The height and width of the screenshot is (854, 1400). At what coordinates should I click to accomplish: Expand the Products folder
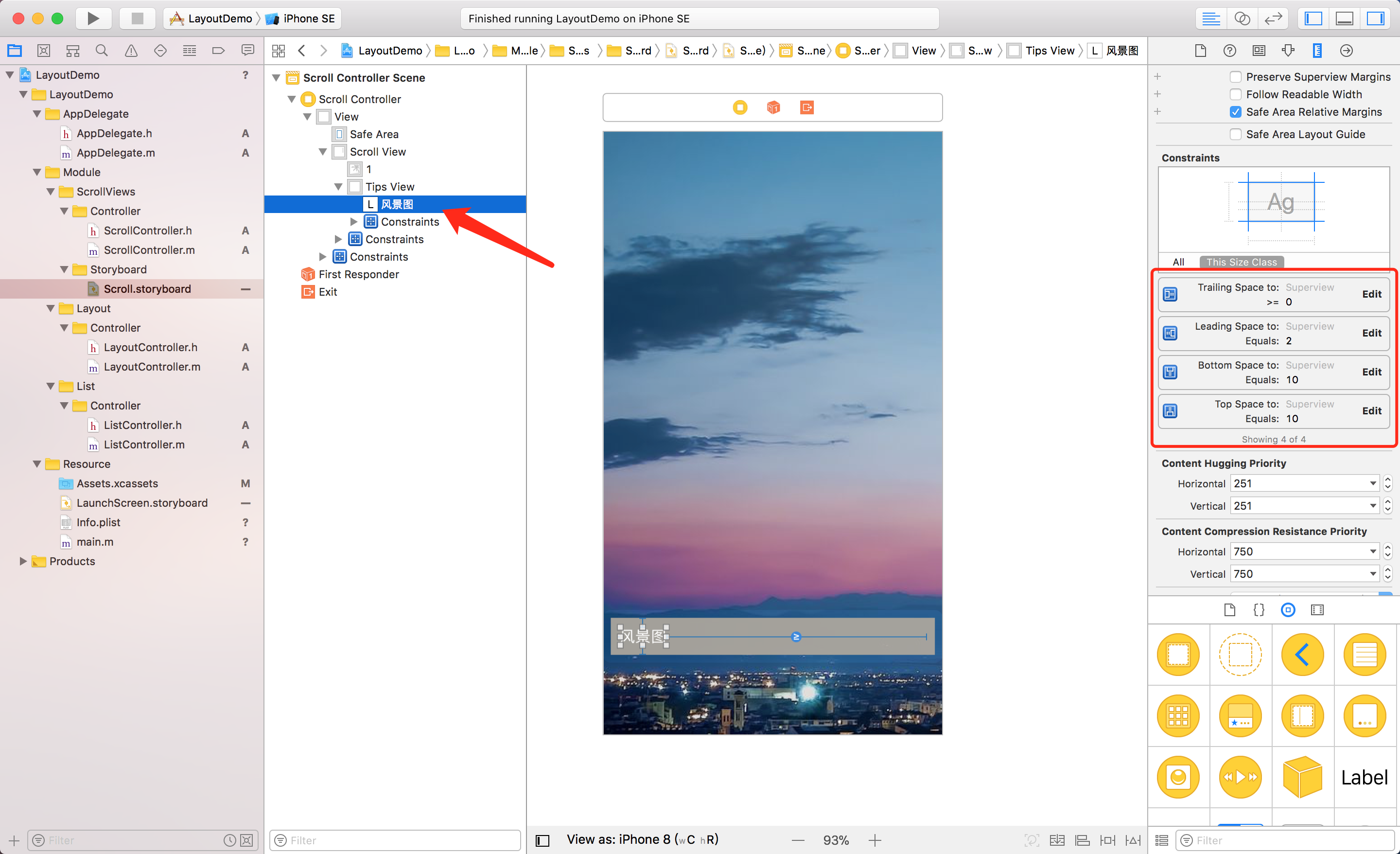[23, 561]
